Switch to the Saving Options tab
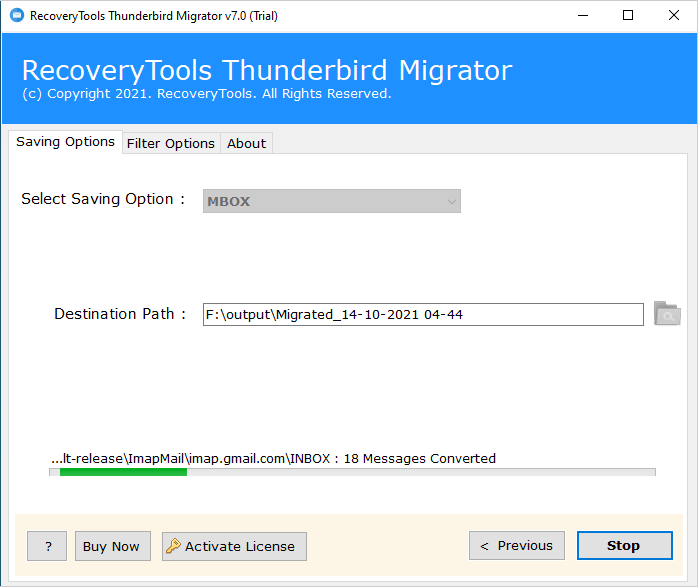698x587 pixels. click(x=65, y=142)
